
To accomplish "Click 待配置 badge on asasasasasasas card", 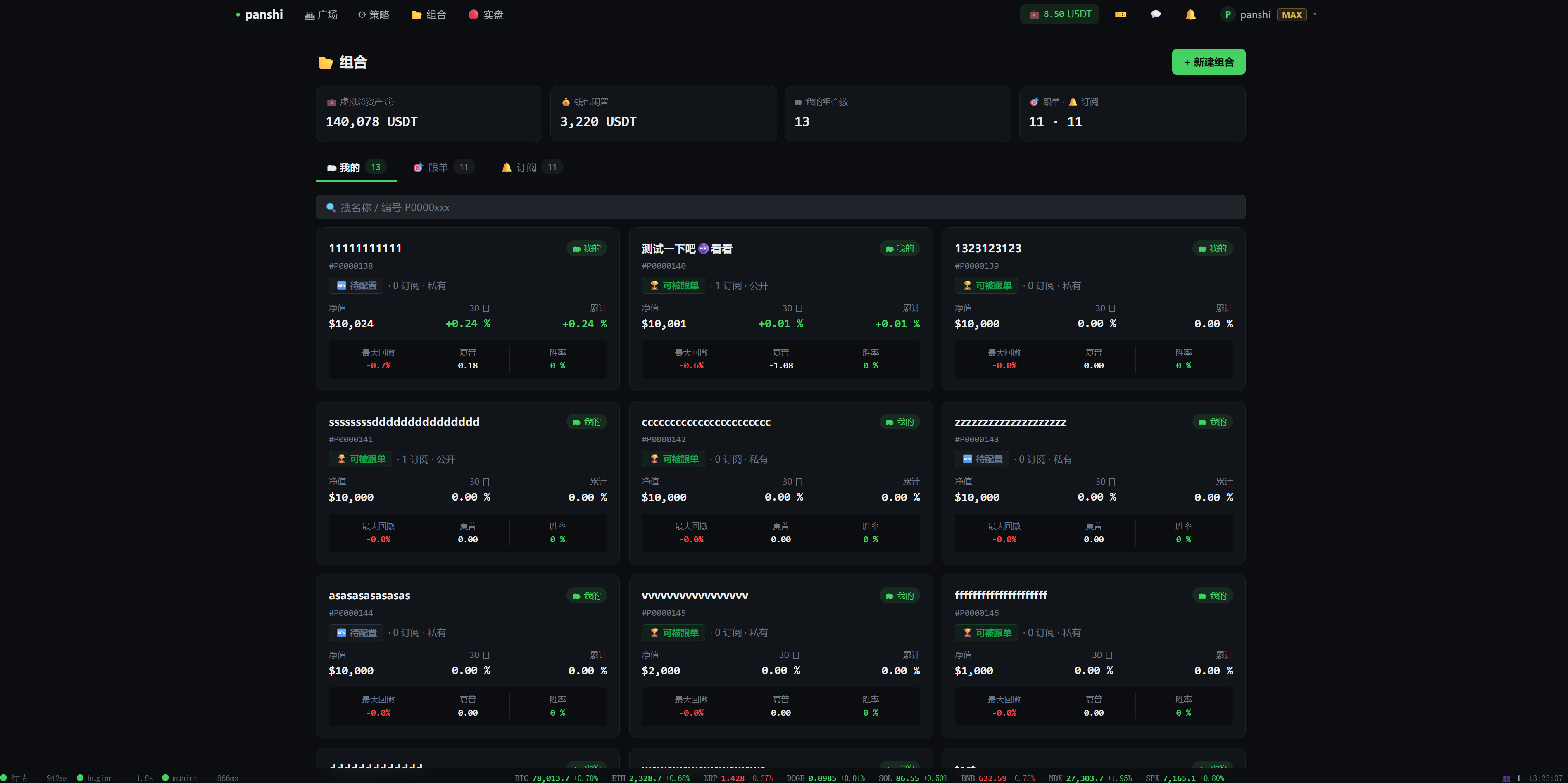I will click(x=357, y=633).
